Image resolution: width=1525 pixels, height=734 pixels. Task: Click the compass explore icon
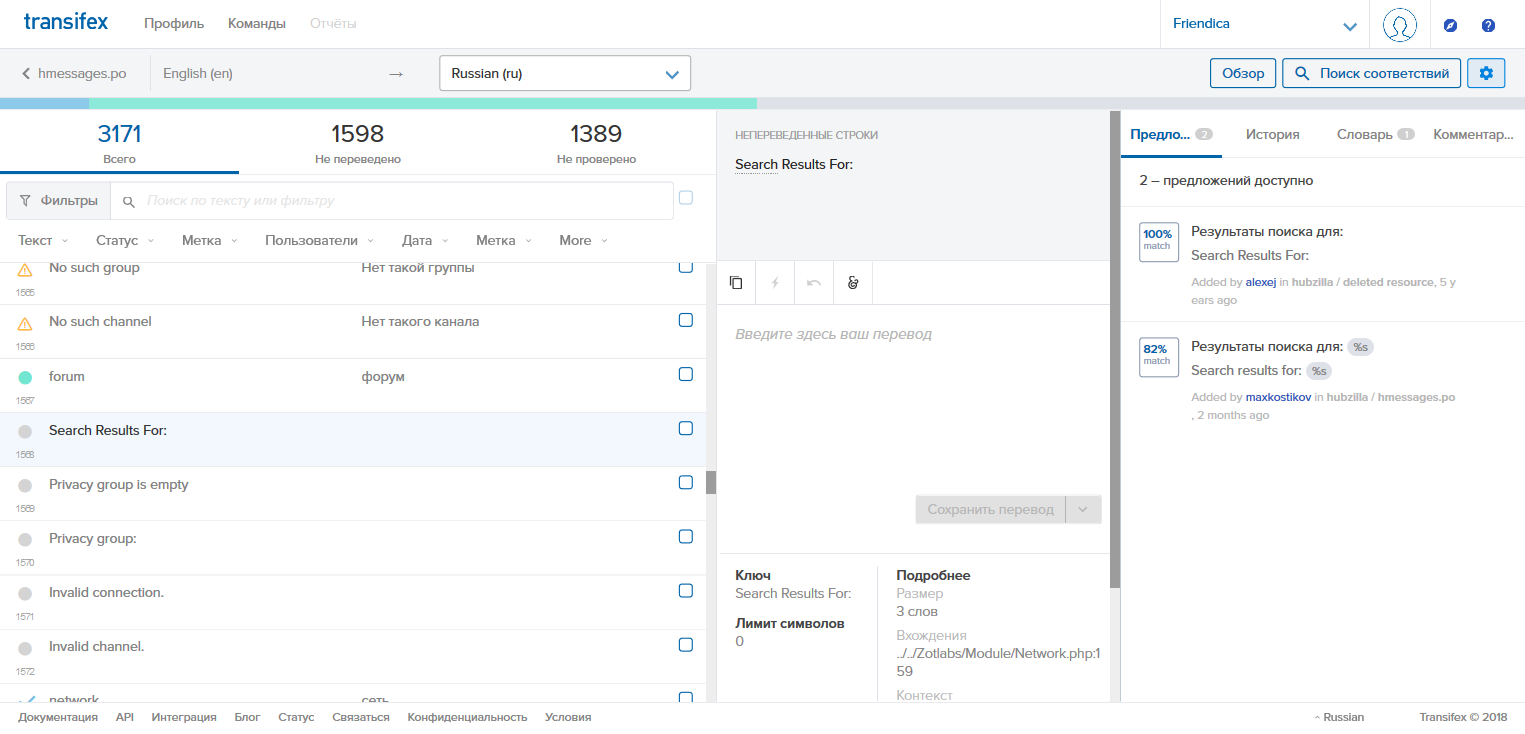1450,25
